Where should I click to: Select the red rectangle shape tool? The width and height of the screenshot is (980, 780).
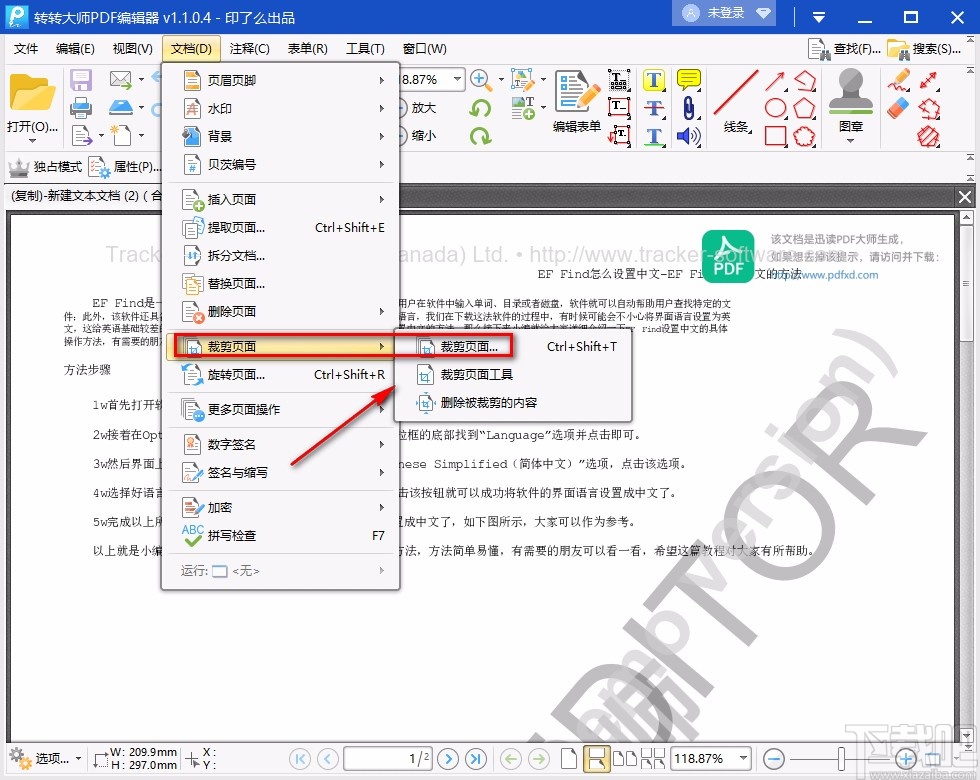[x=776, y=136]
